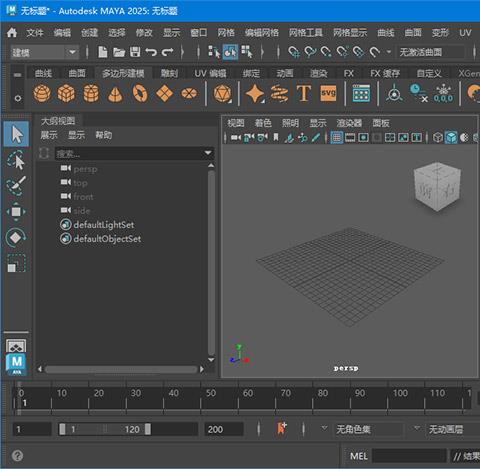Open a scene with the Open Folder icon
The image size is (480, 469).
[119, 52]
